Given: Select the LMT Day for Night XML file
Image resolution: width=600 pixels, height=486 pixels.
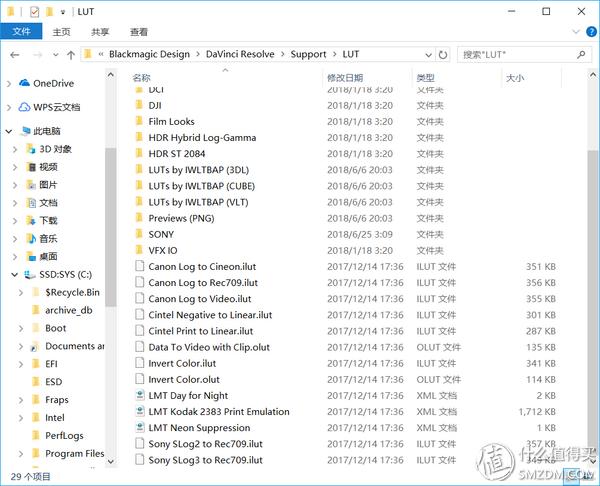Looking at the screenshot, I should coord(188,395).
